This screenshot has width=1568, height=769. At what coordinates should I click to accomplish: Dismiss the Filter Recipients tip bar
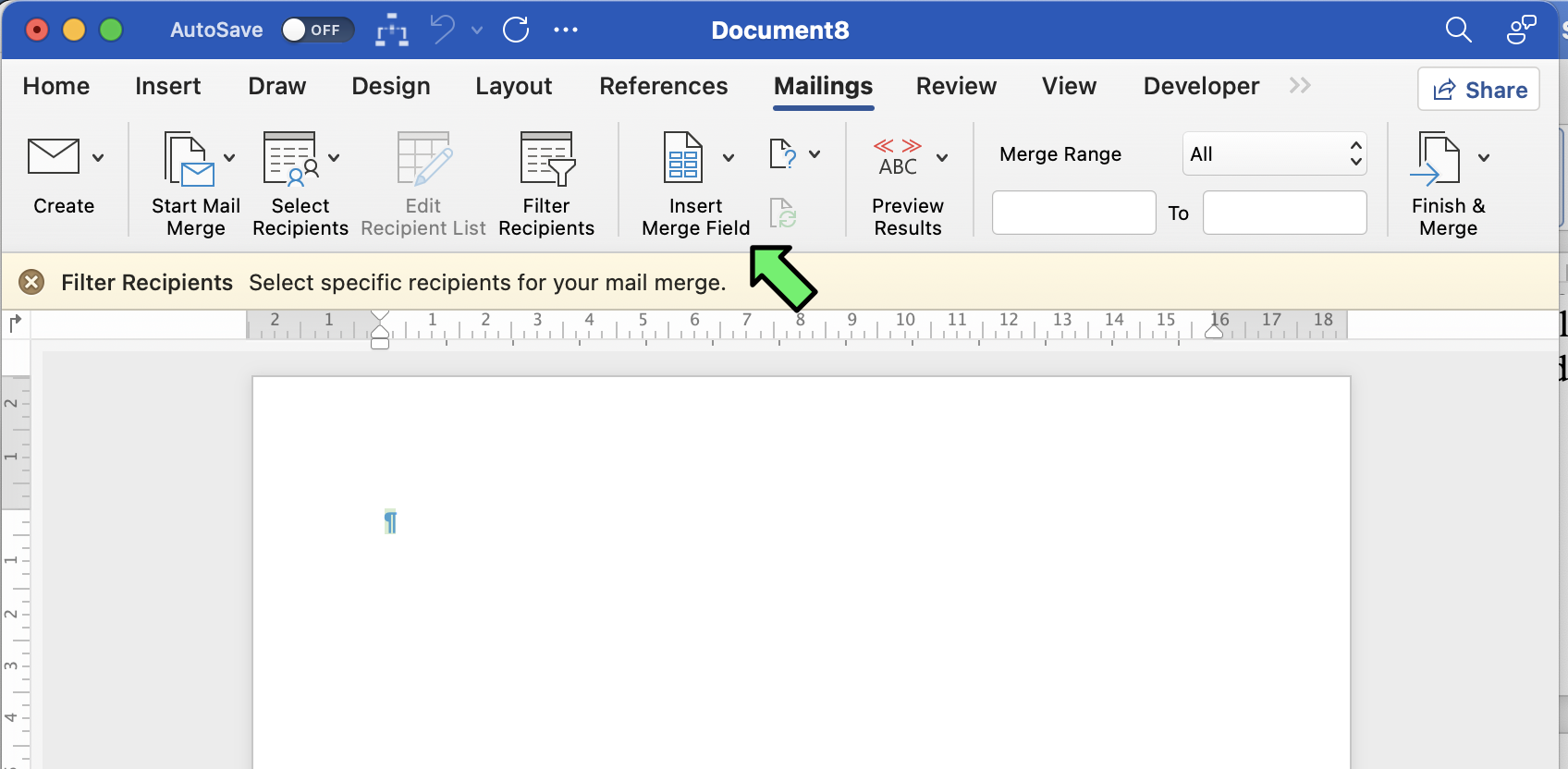31,282
